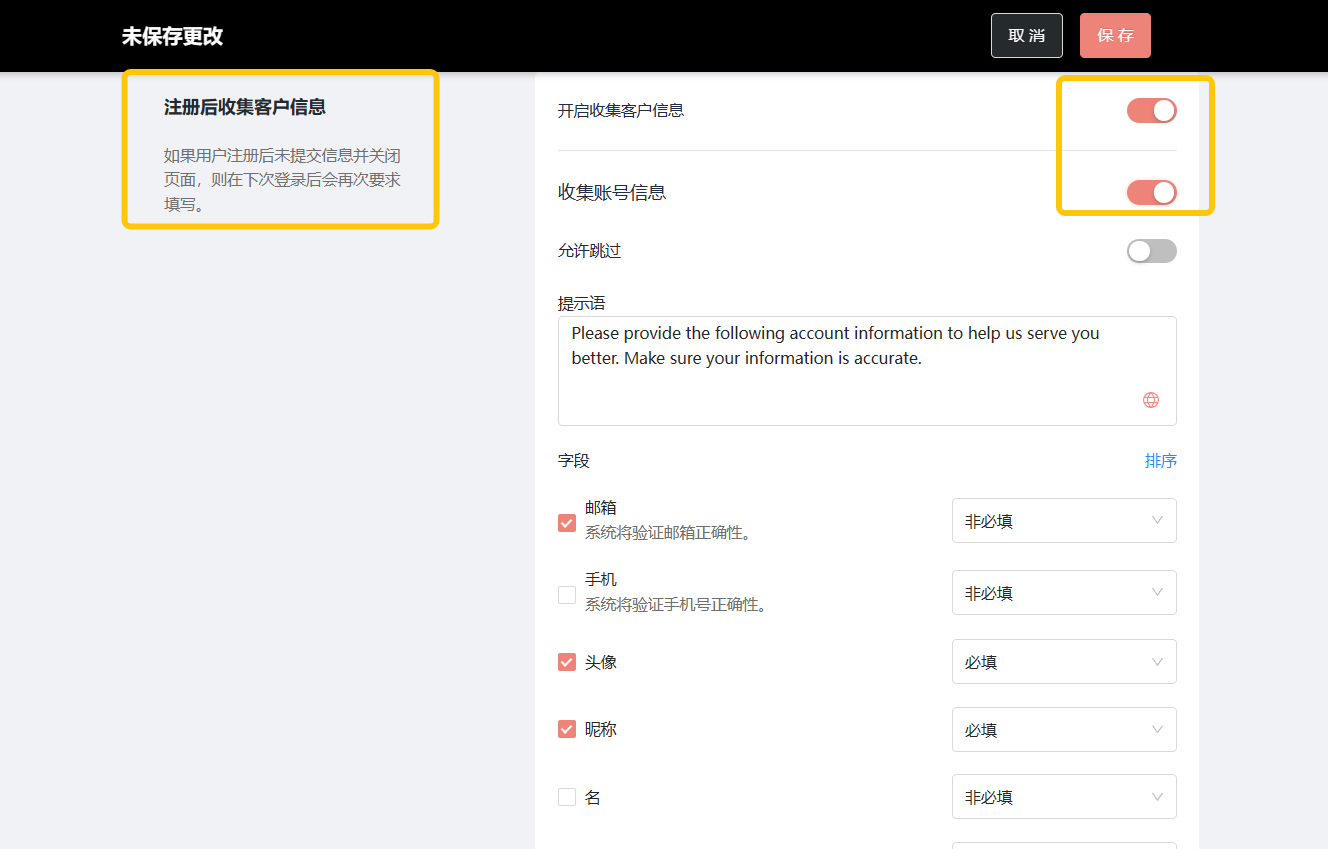Click the 排序 link
This screenshot has height=849, width=1328.
1161,461
